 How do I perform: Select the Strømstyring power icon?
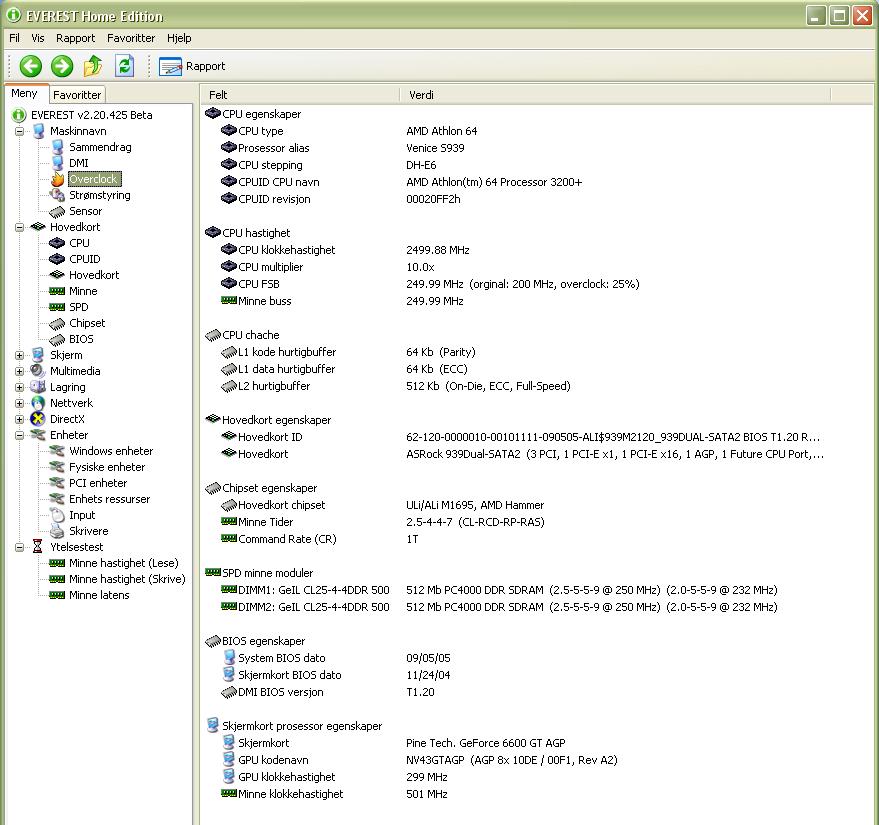[57, 195]
